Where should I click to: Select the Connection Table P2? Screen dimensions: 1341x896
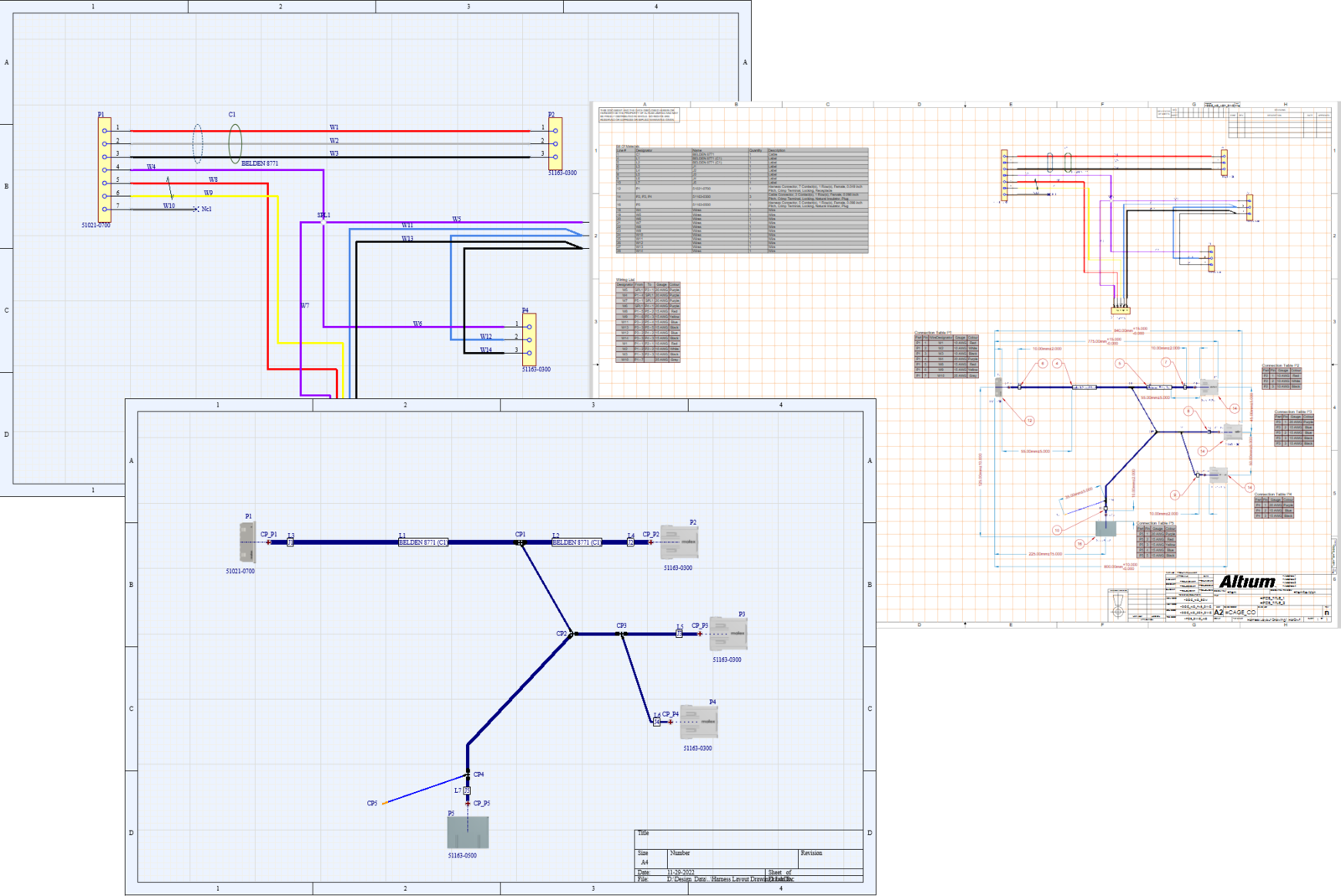point(1282,378)
